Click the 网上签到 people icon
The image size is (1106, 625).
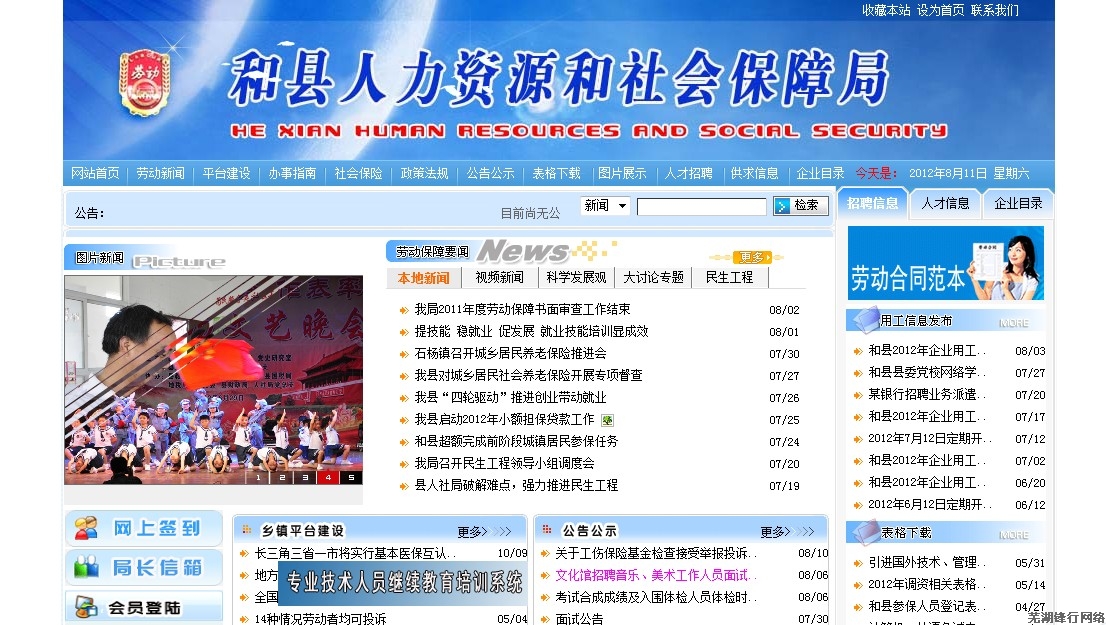pos(87,528)
